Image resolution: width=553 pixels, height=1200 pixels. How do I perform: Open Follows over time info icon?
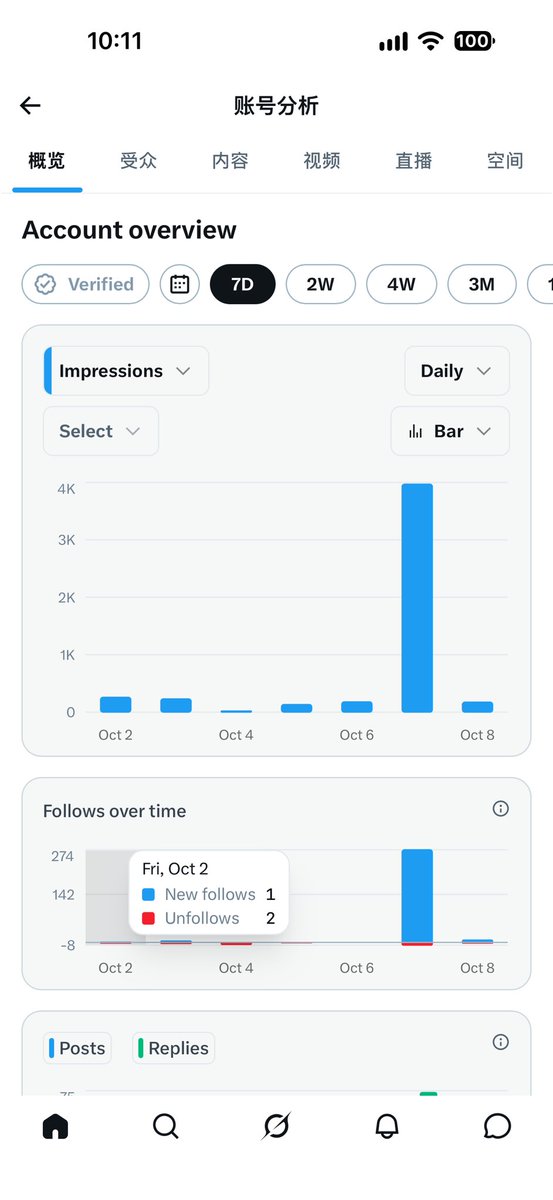point(501,809)
